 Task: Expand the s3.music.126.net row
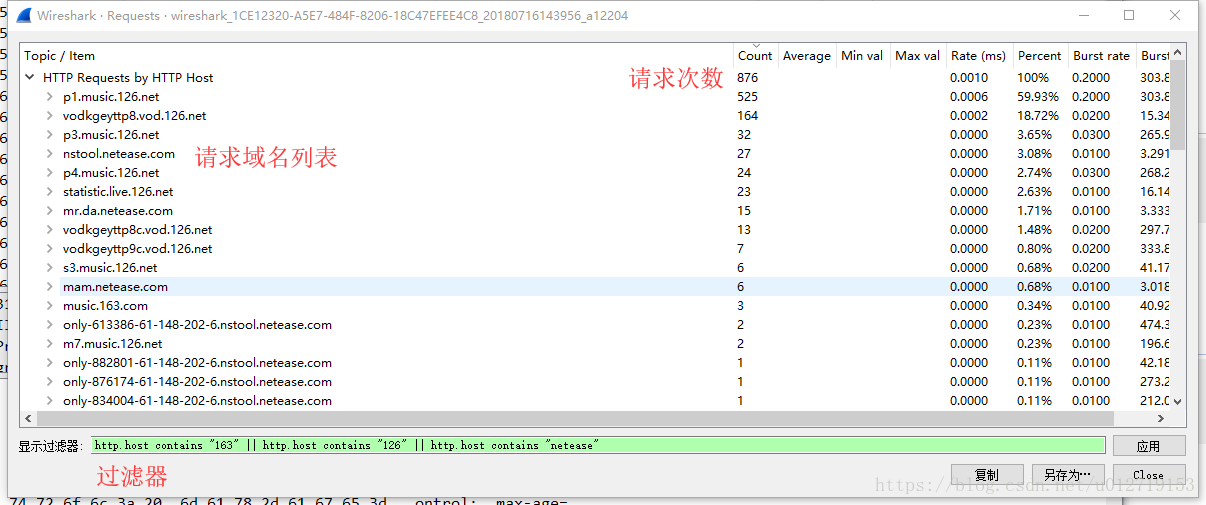point(49,268)
